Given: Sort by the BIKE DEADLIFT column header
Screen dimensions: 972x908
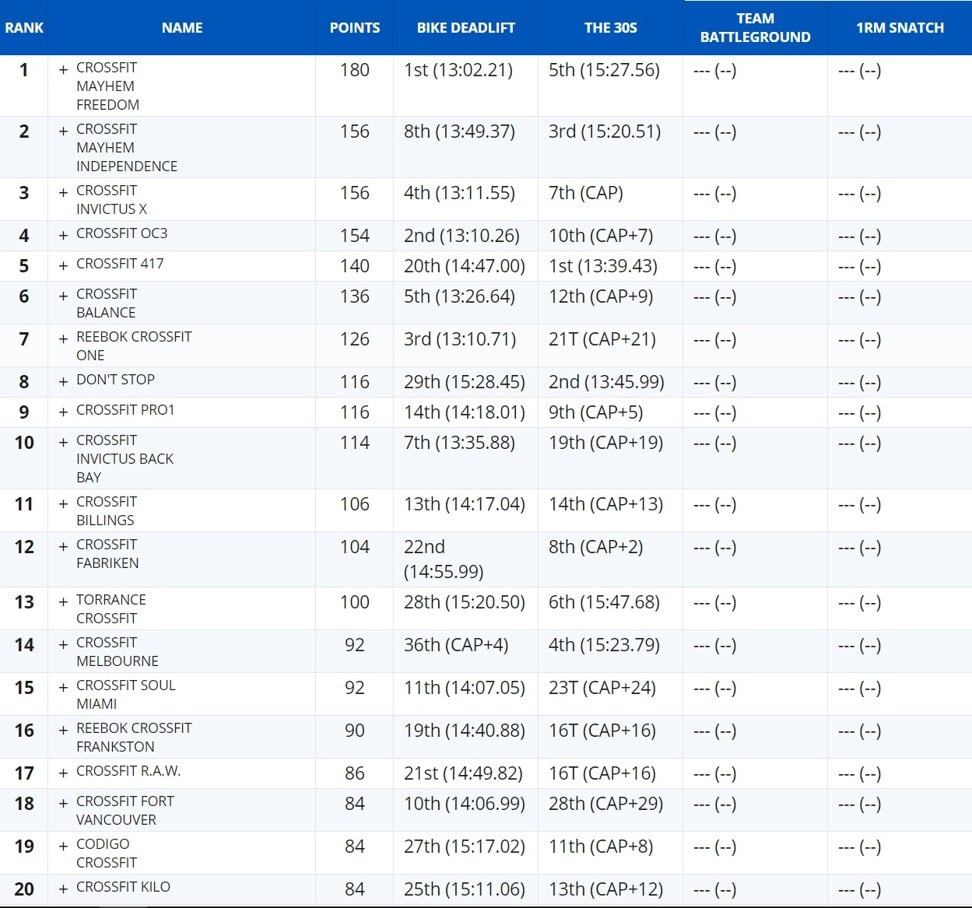Looking at the screenshot, I should (x=466, y=28).
